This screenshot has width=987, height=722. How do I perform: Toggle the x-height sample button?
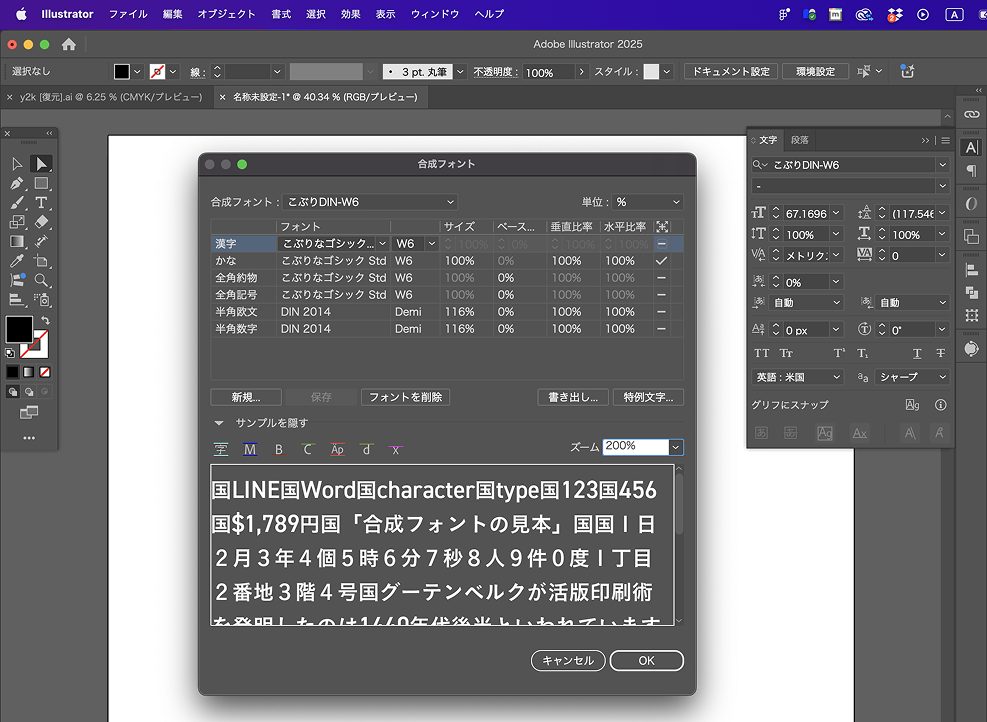[x=395, y=449]
